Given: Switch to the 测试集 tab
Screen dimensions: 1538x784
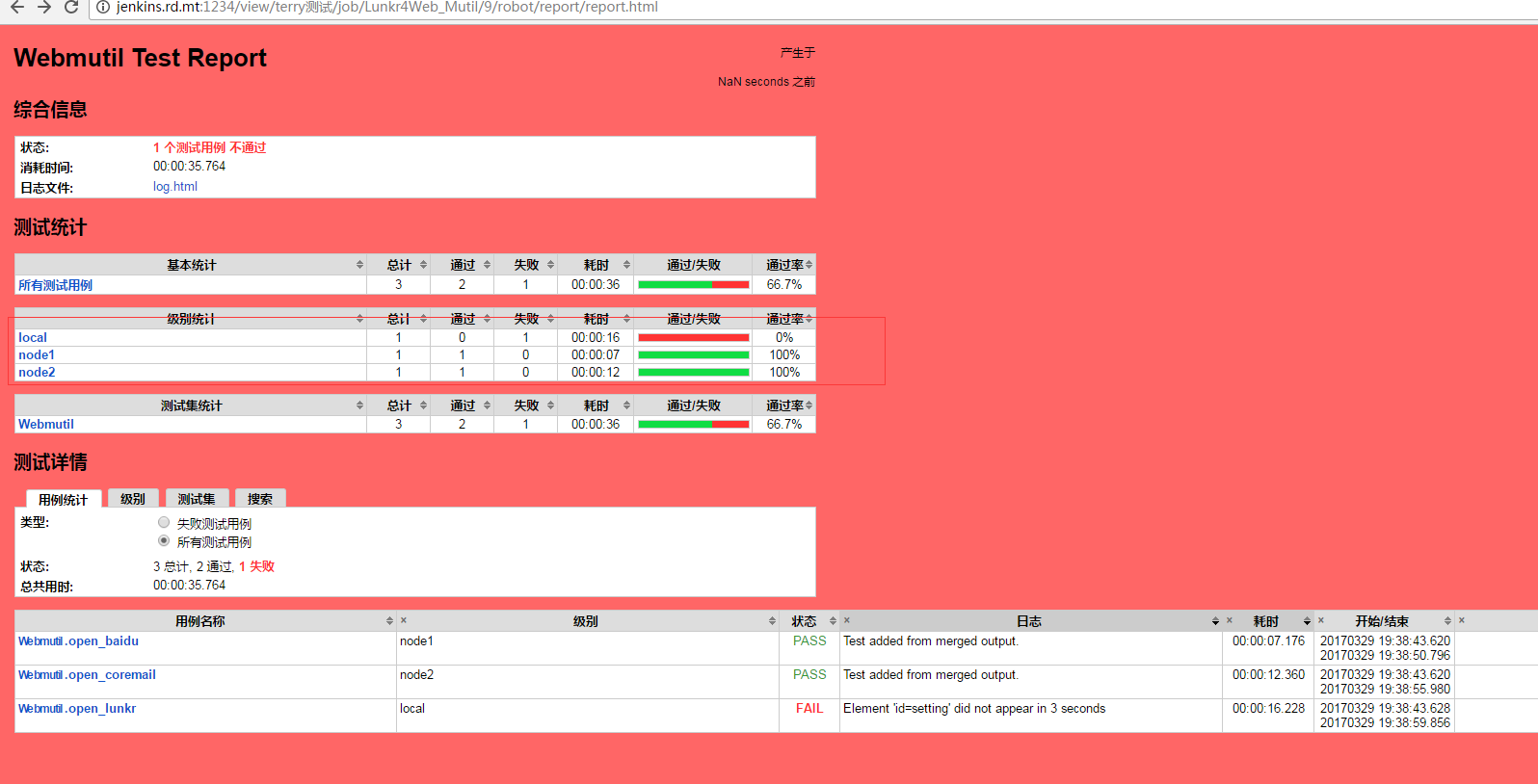Looking at the screenshot, I should (197, 499).
